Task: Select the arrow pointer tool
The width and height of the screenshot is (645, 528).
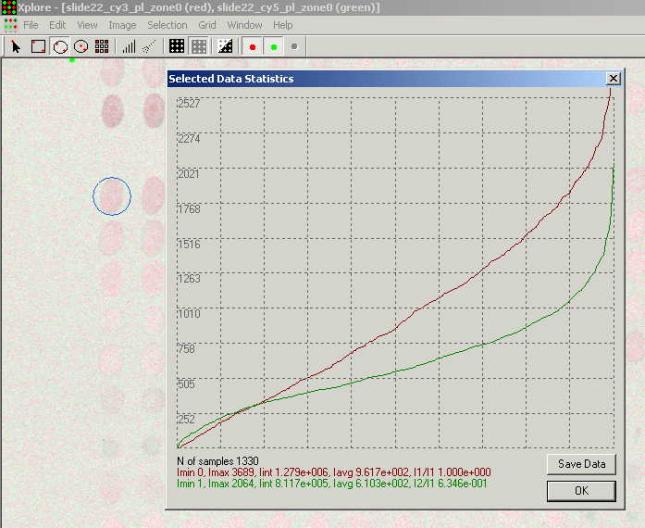Action: pyautogui.click(x=15, y=46)
